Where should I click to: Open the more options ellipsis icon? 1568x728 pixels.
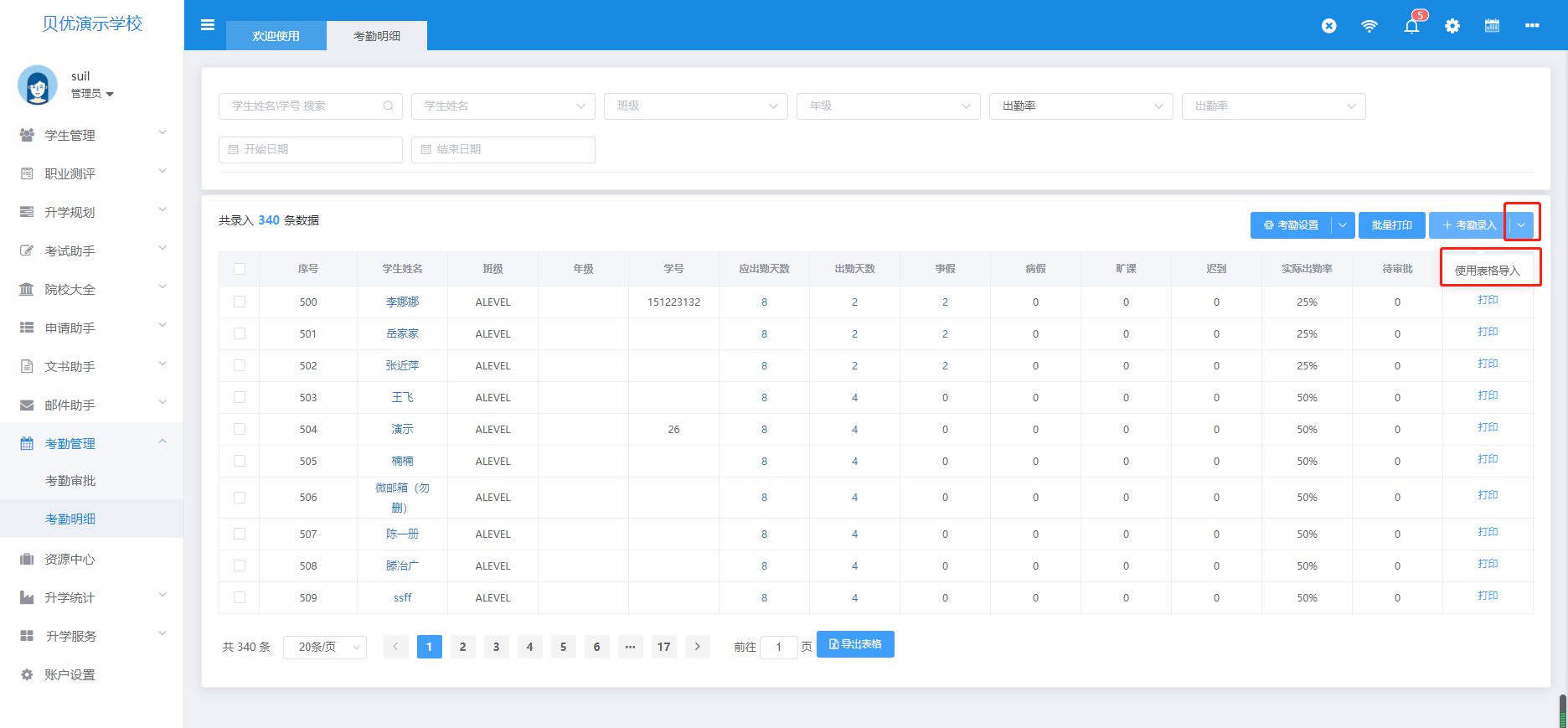(1532, 26)
